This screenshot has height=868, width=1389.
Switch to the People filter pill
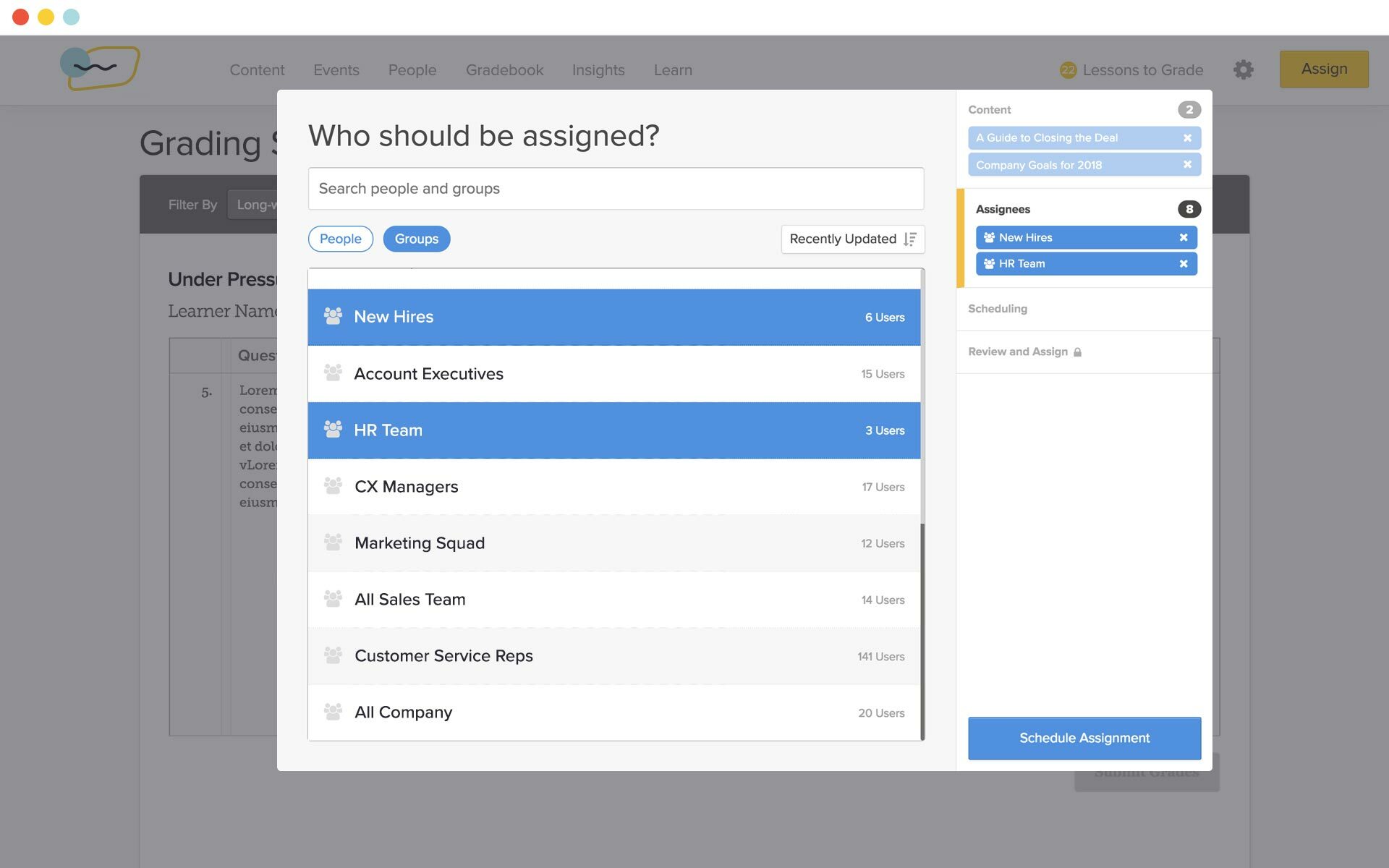point(340,239)
